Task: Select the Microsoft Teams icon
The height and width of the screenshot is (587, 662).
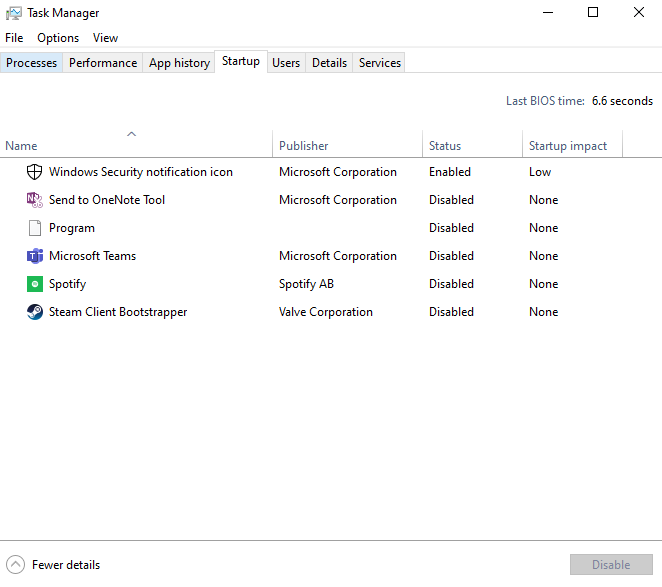Action: [34, 256]
